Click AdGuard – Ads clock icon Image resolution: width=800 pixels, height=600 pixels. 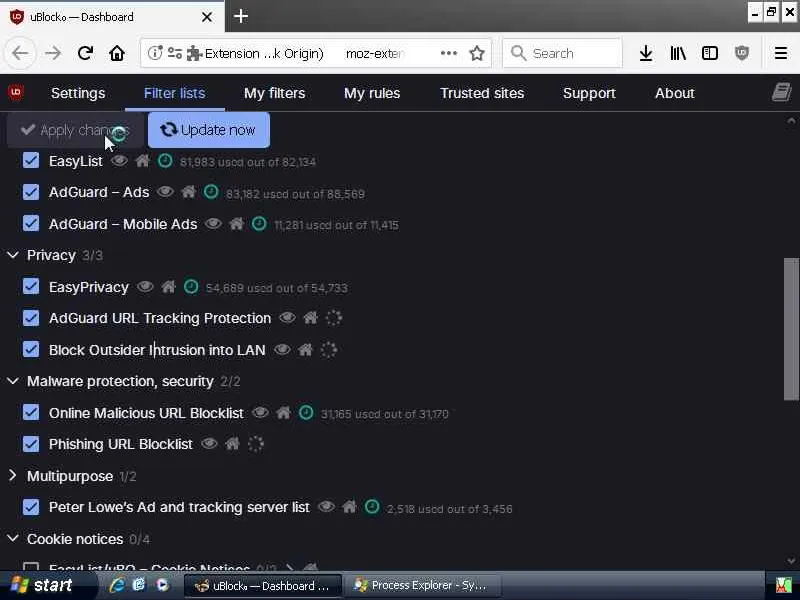211,192
